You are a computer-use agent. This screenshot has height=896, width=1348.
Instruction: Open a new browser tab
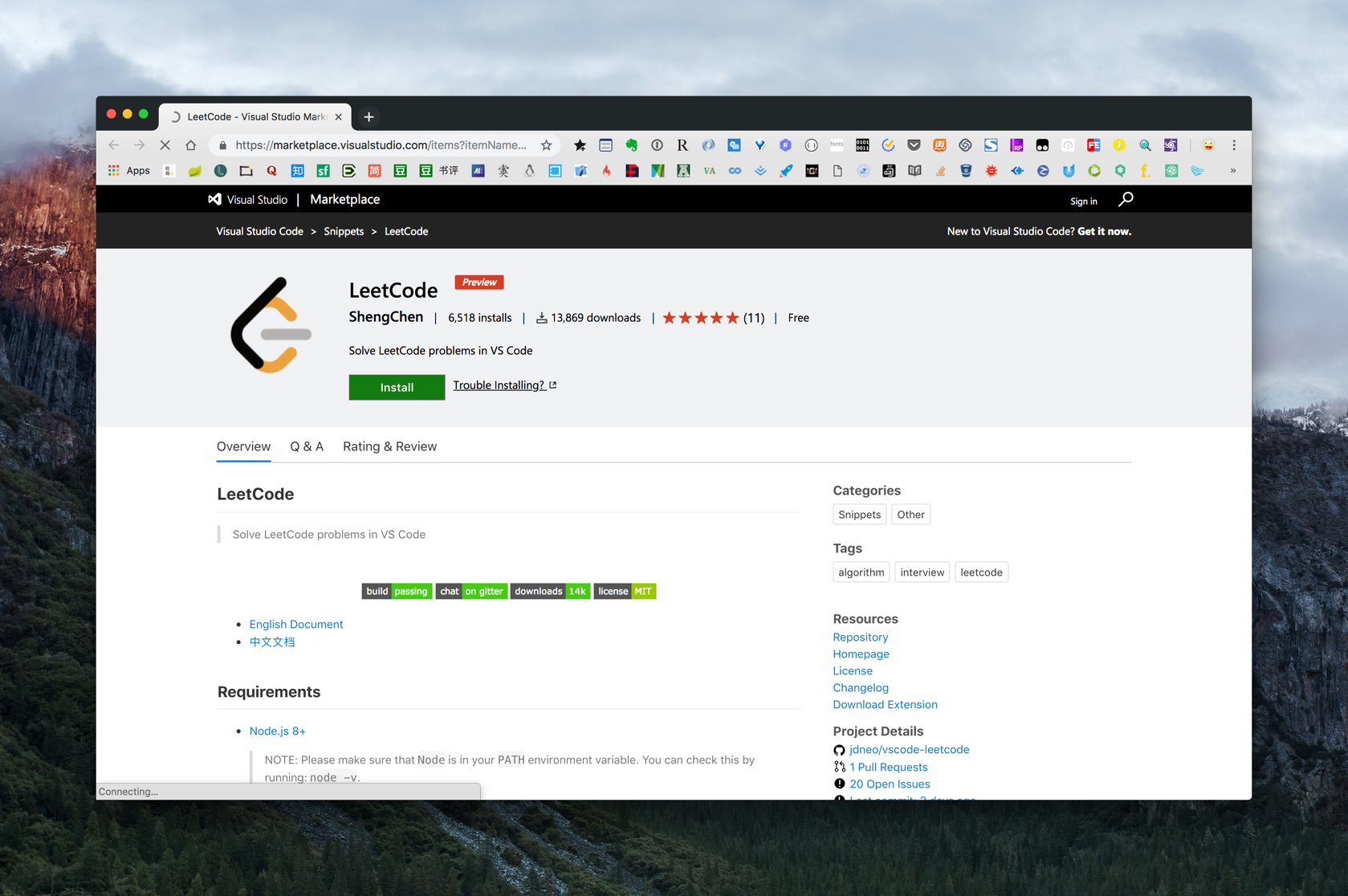tap(369, 116)
